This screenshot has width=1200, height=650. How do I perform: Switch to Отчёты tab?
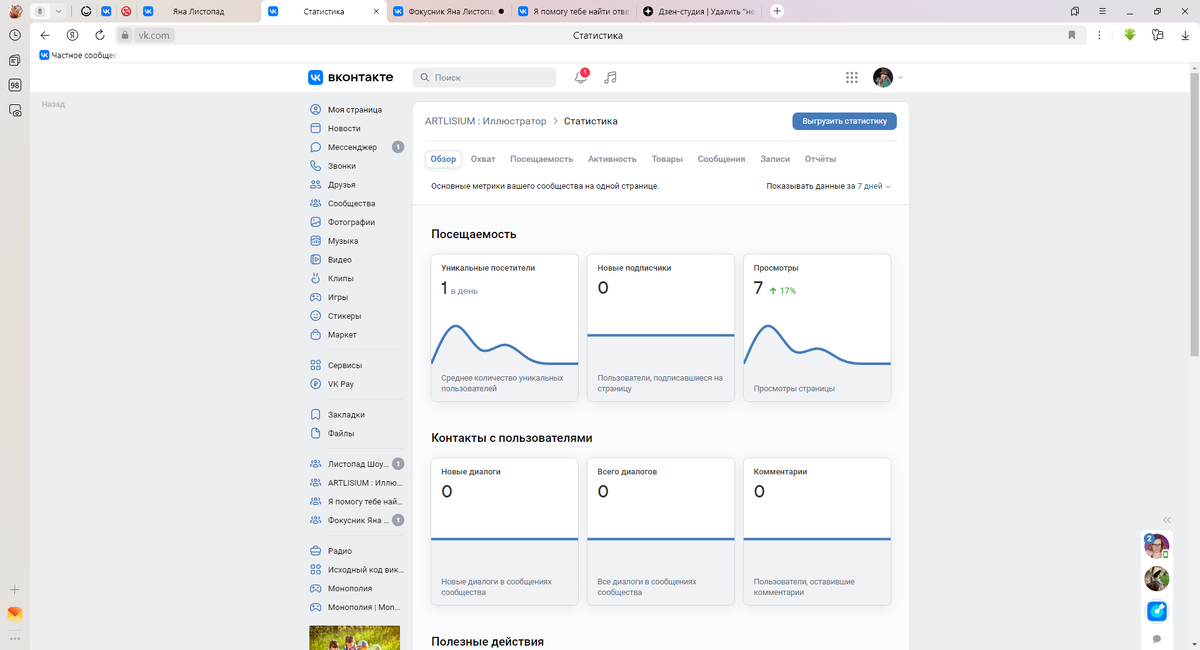coord(820,159)
